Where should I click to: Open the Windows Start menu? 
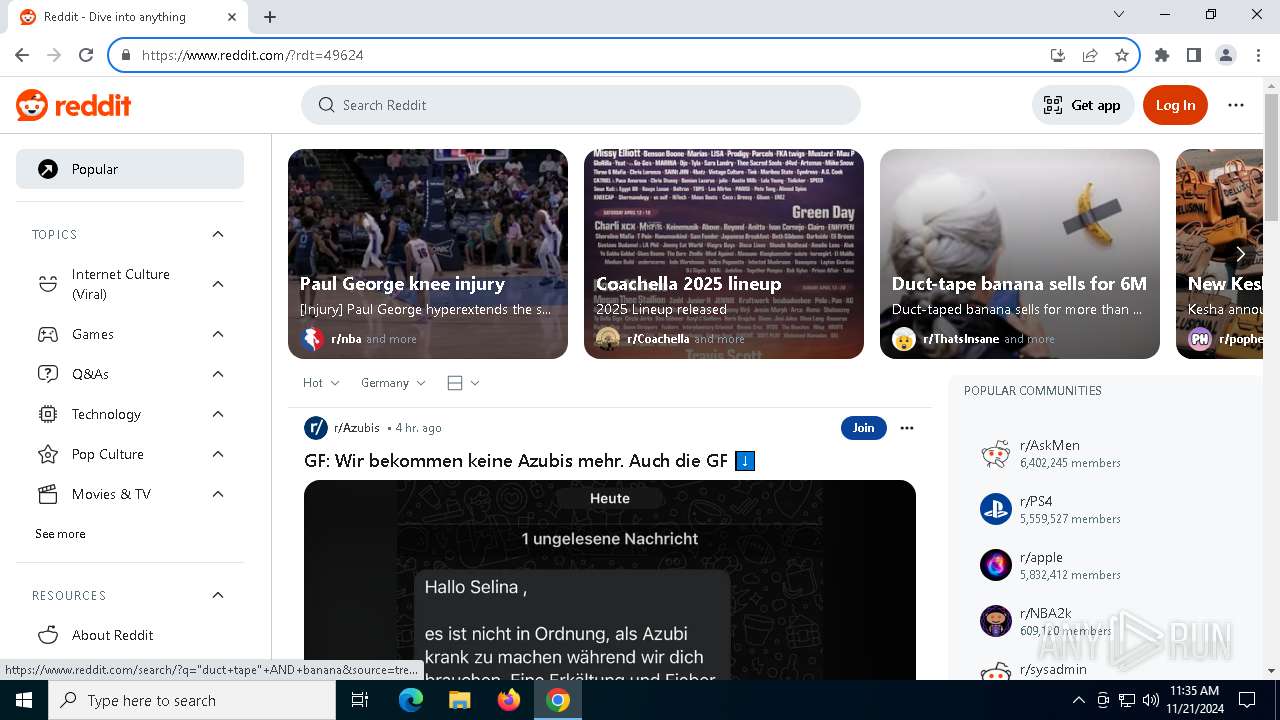(24, 700)
